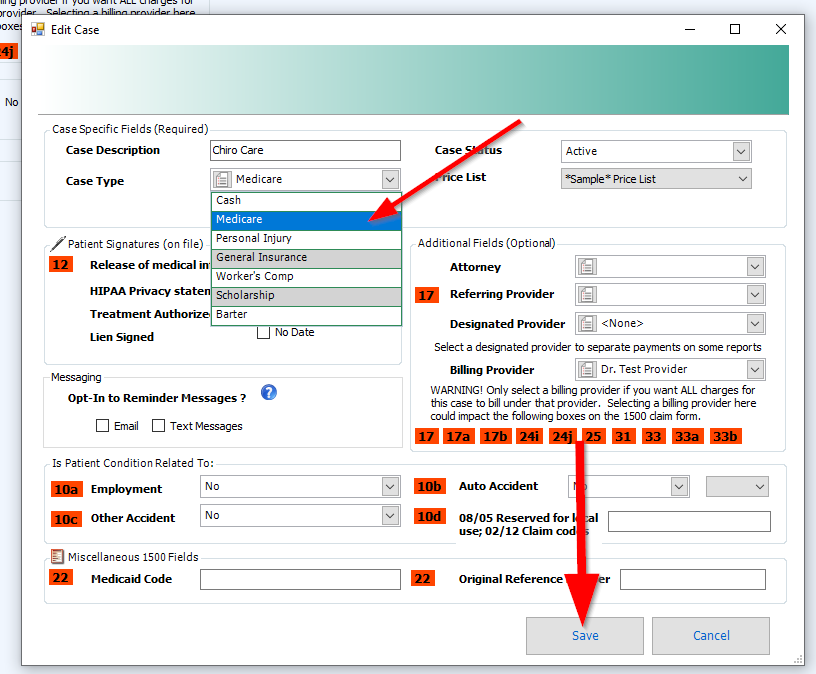
Task: Click the document icon in Case Type field
Action: click(222, 180)
